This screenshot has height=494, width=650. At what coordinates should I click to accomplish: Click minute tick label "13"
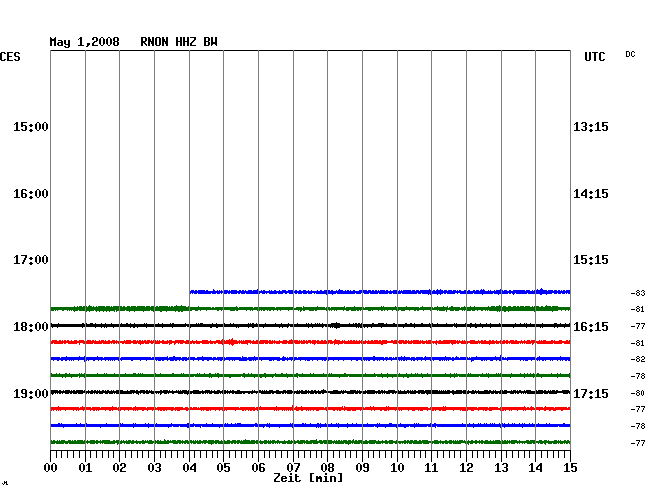coord(501,468)
